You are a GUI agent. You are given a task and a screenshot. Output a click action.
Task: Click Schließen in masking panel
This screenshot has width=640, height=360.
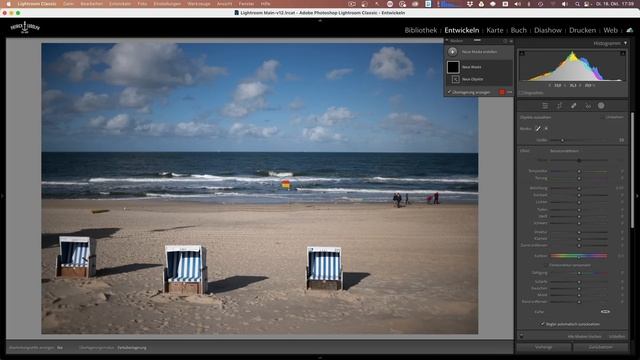617,337
